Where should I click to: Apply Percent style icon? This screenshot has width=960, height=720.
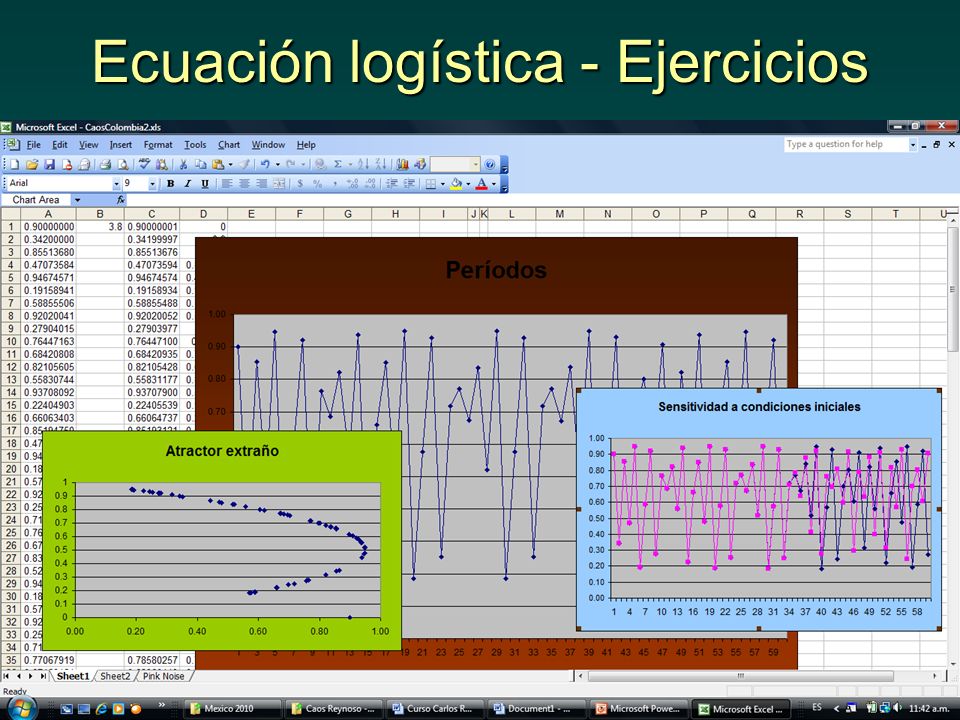coord(317,183)
